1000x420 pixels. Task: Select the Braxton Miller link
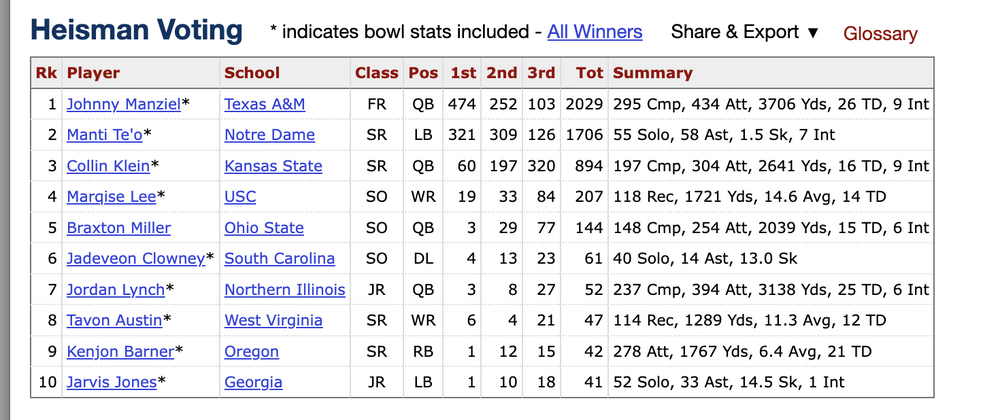point(118,228)
